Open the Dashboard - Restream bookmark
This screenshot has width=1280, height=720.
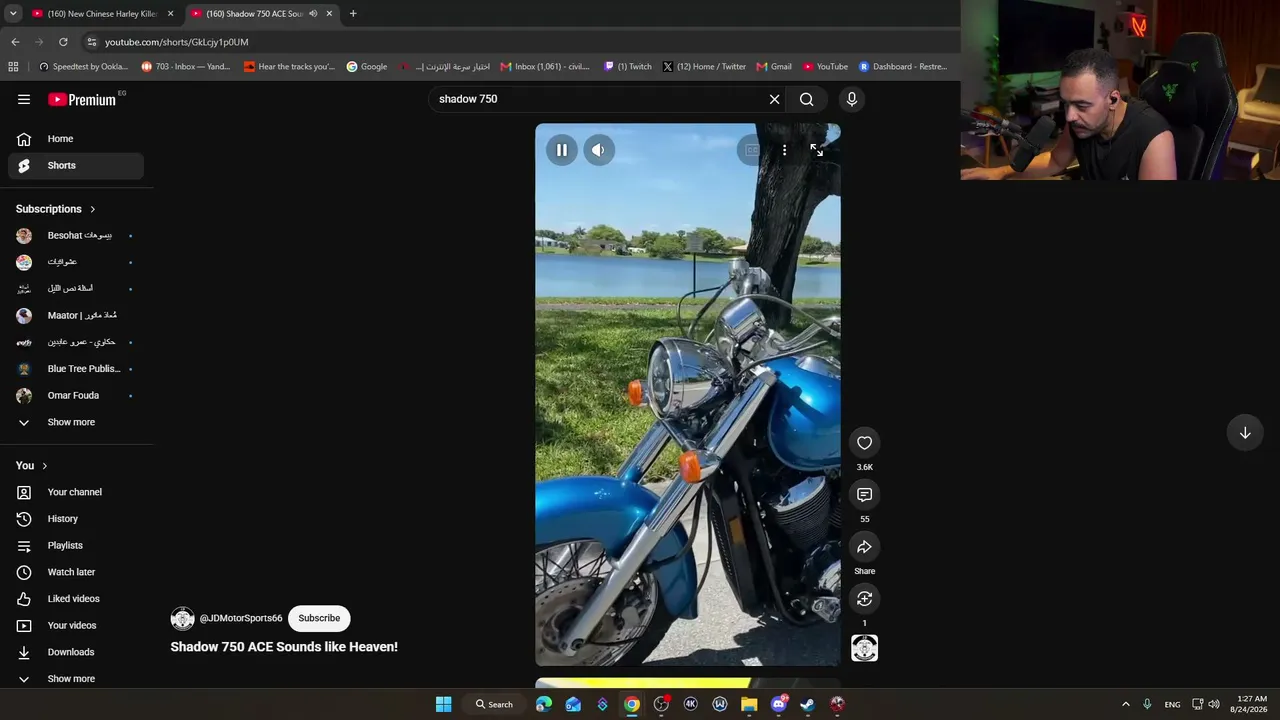tap(903, 67)
